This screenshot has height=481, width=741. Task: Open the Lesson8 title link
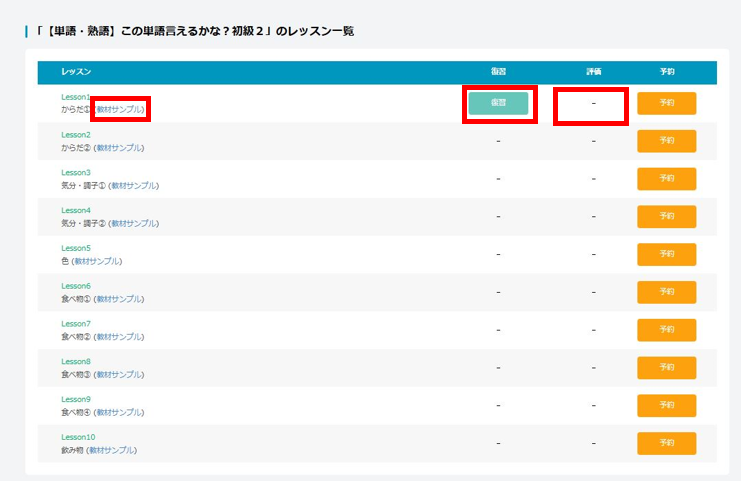tap(76, 361)
